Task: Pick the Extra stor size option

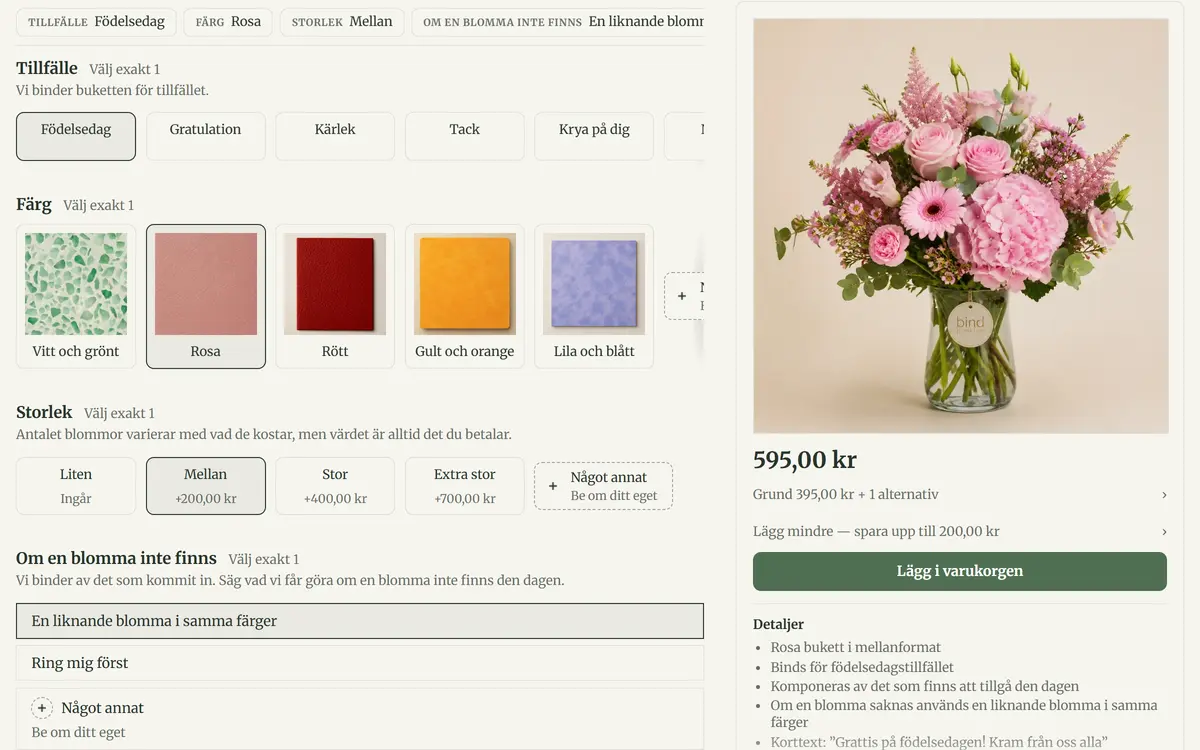Action: point(464,486)
